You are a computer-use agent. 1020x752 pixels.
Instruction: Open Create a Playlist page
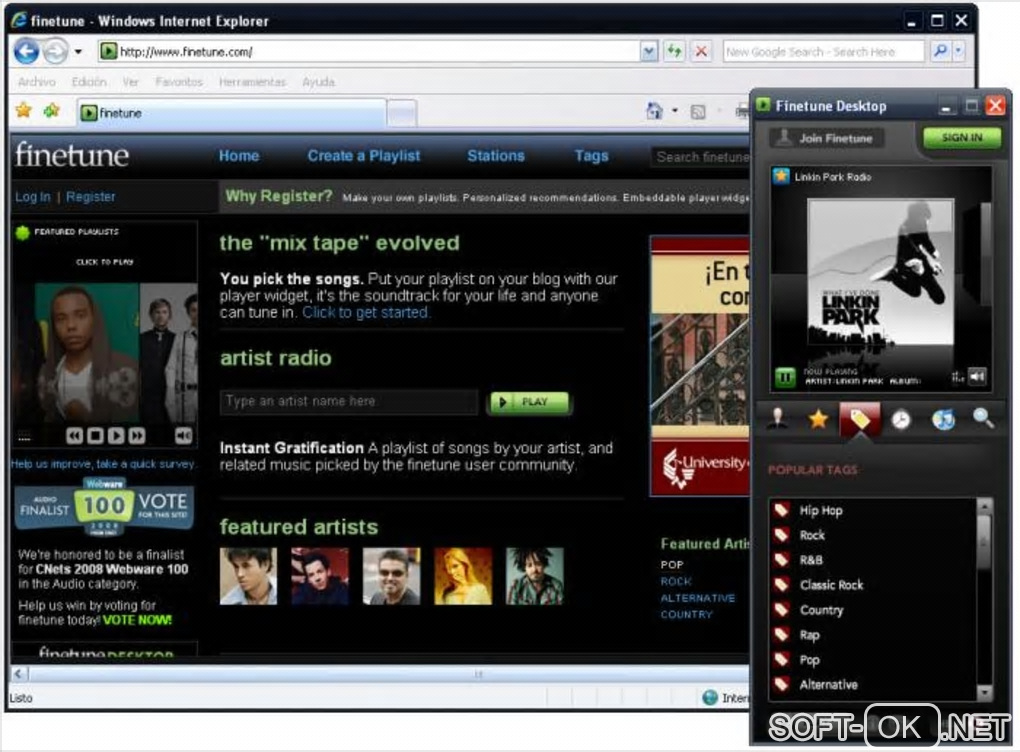[x=364, y=156]
